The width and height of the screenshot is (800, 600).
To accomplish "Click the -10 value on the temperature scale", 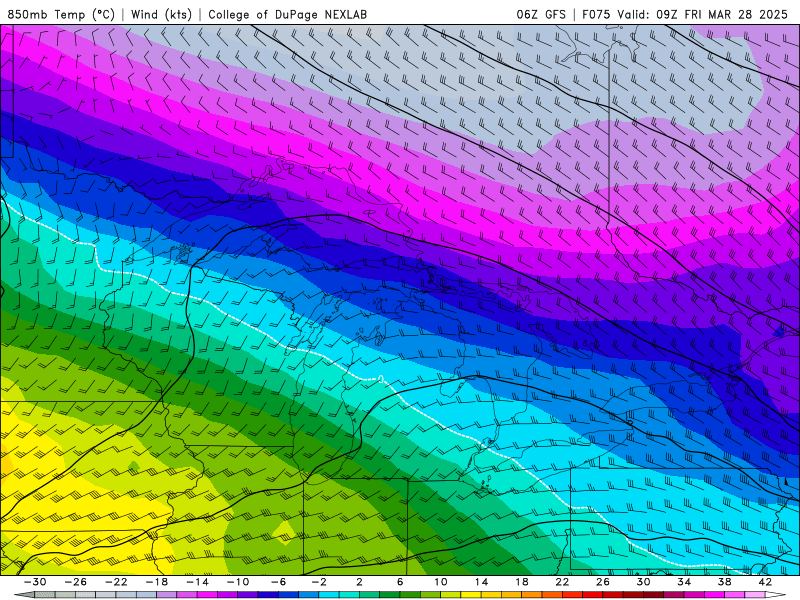I will point(238,582).
